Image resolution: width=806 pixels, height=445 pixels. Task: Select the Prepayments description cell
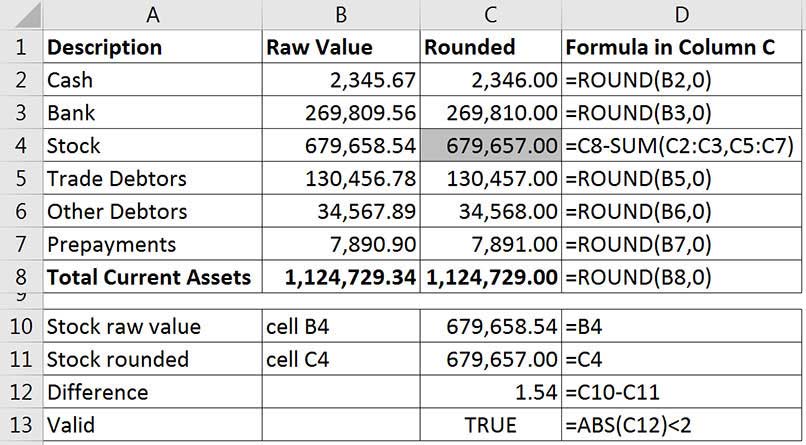point(153,244)
